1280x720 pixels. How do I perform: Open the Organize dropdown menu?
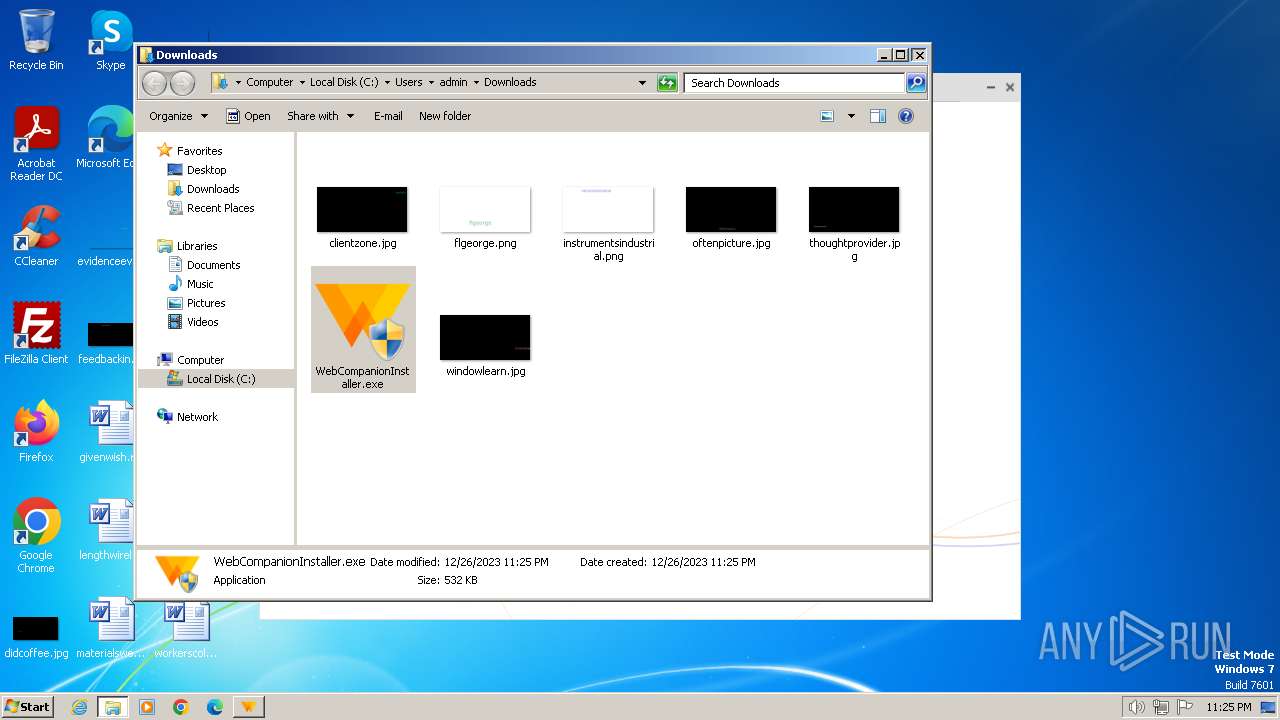(x=178, y=116)
